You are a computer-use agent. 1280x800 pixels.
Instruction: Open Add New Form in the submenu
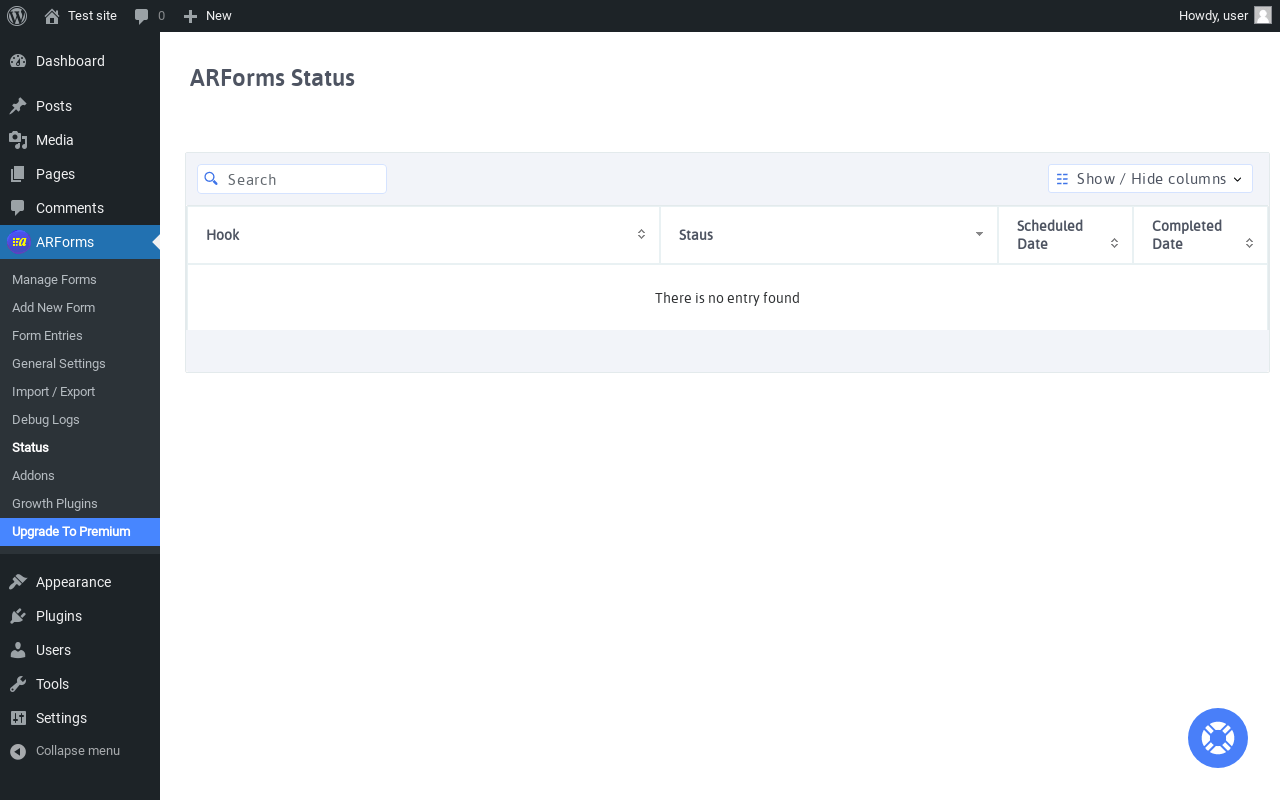[53, 308]
